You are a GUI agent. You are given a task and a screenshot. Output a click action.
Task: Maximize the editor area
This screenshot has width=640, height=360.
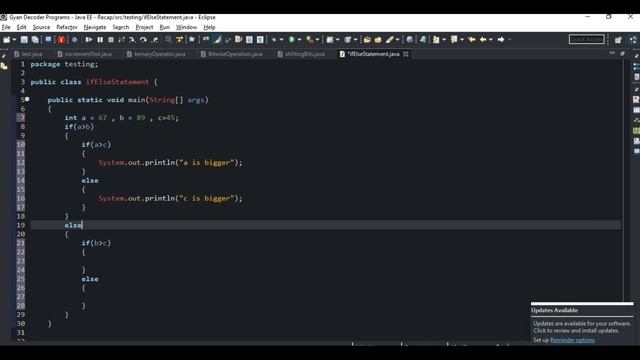pyautogui.click(x=622, y=53)
